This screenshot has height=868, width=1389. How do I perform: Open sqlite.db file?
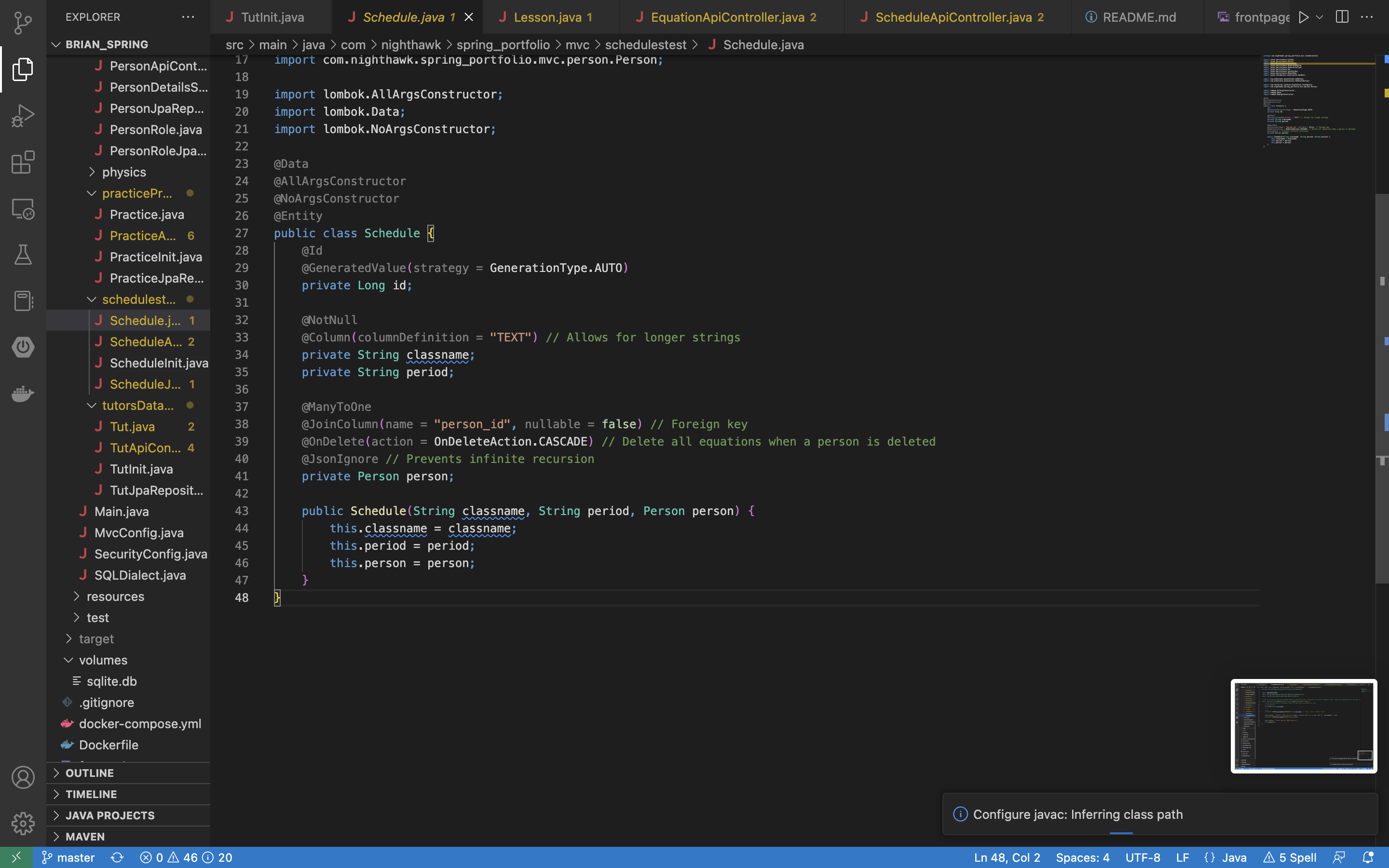129,681
